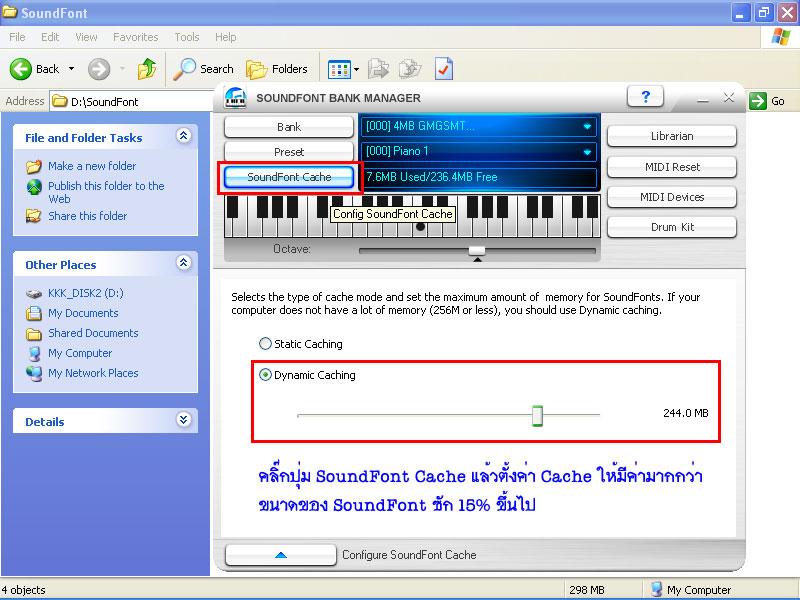Screen dimensions: 800x600
Task: Click the Publish to Web globe icon
Action: [x=34, y=187]
